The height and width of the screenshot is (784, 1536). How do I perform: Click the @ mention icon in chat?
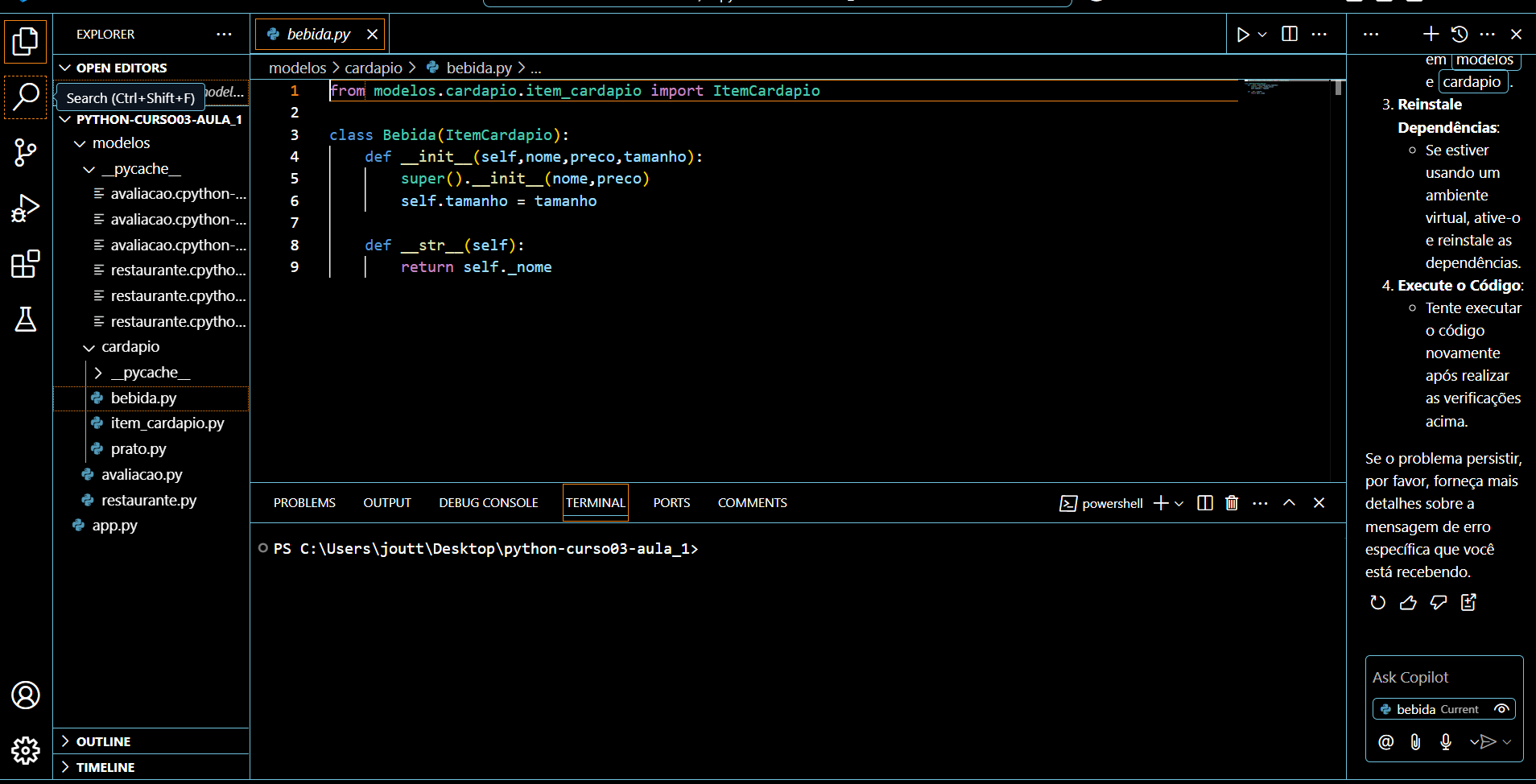click(x=1385, y=742)
